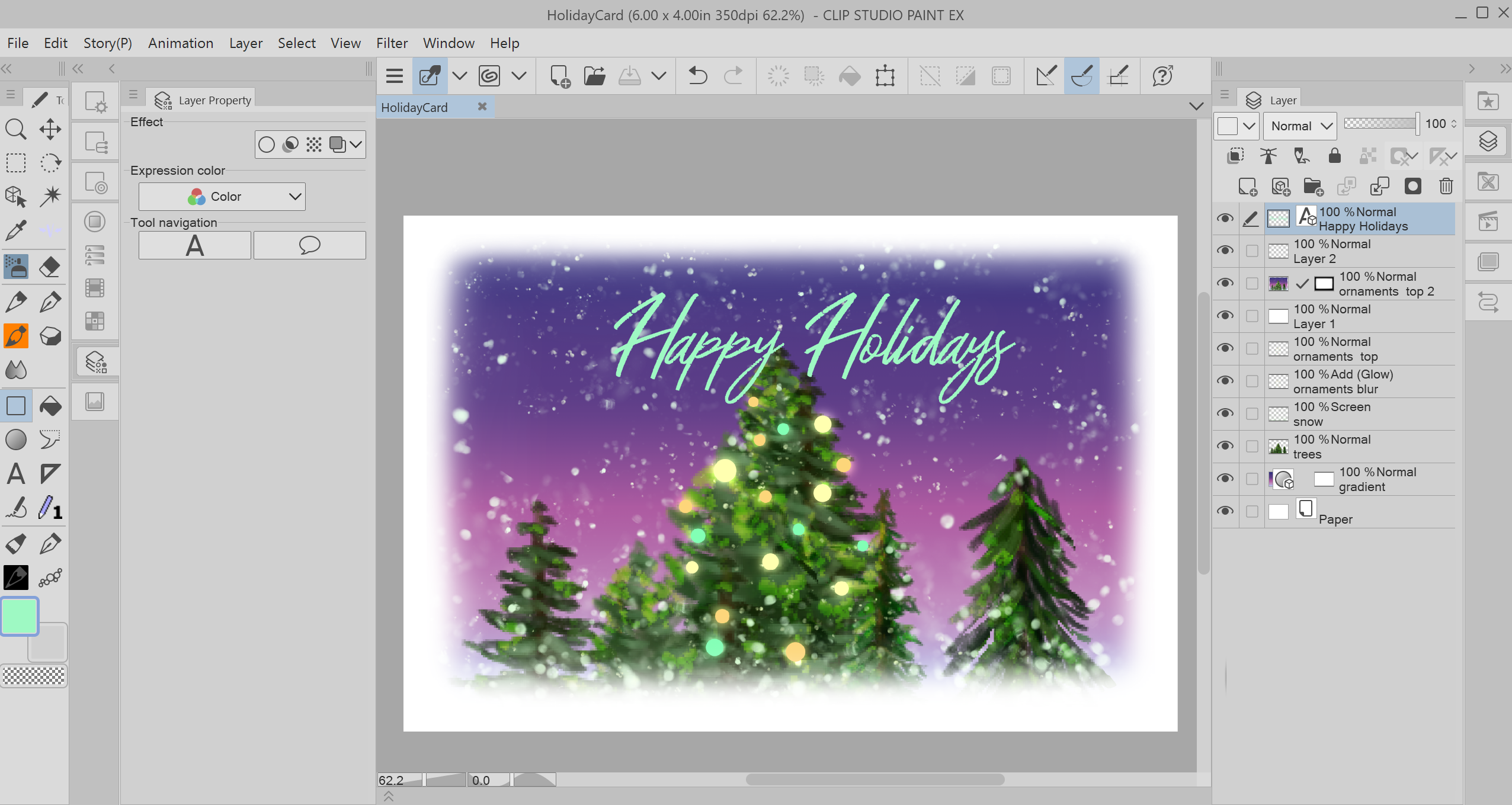Select the Text tool in the toolbox
This screenshot has height=805, width=1512.
16,474
